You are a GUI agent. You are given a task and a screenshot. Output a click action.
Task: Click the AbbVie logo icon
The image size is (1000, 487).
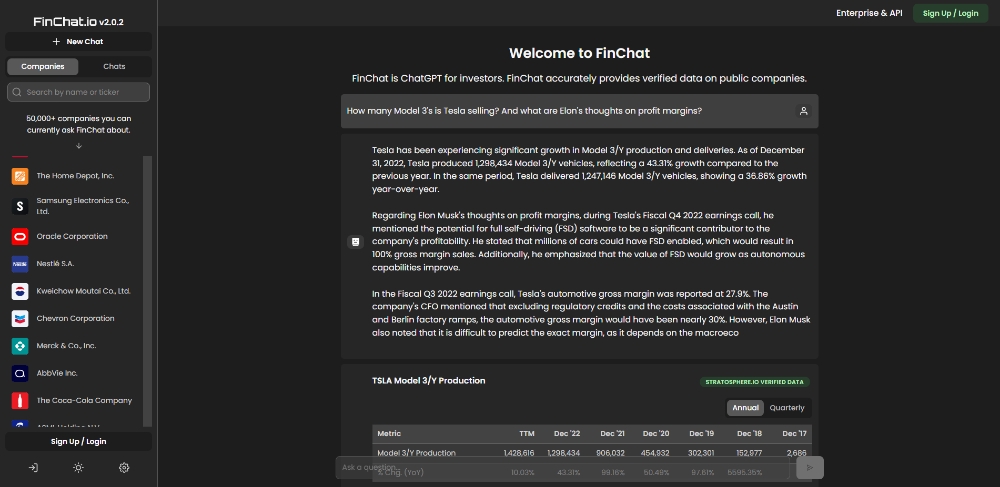pos(20,374)
